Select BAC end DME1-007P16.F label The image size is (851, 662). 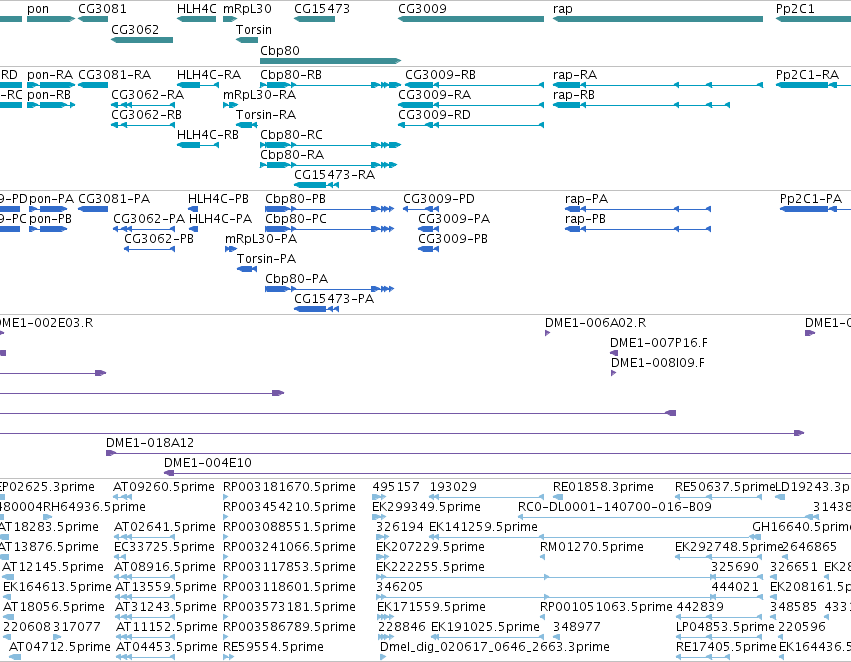[x=659, y=342]
